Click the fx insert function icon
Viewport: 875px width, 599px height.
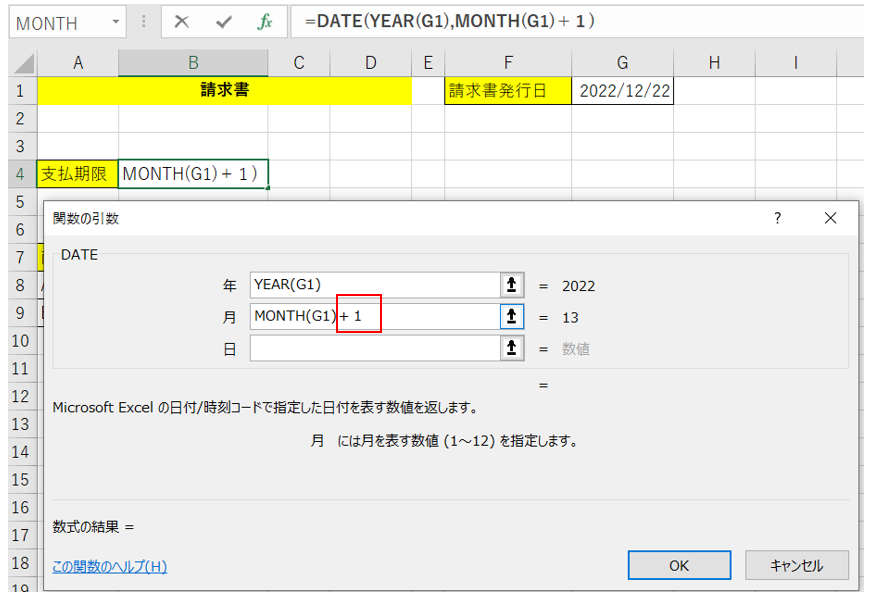(265, 22)
